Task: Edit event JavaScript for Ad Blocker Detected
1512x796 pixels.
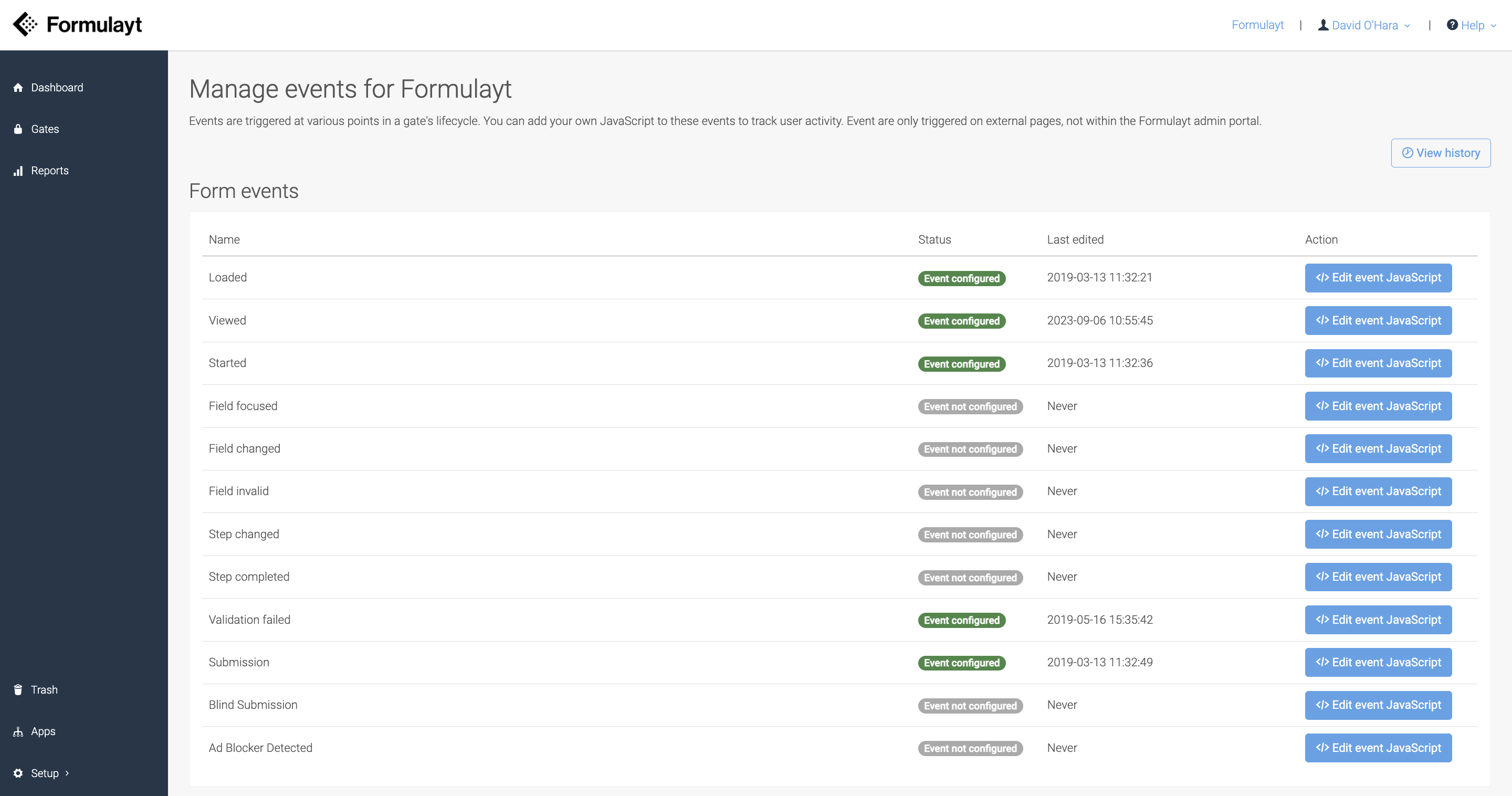Action: tap(1378, 748)
